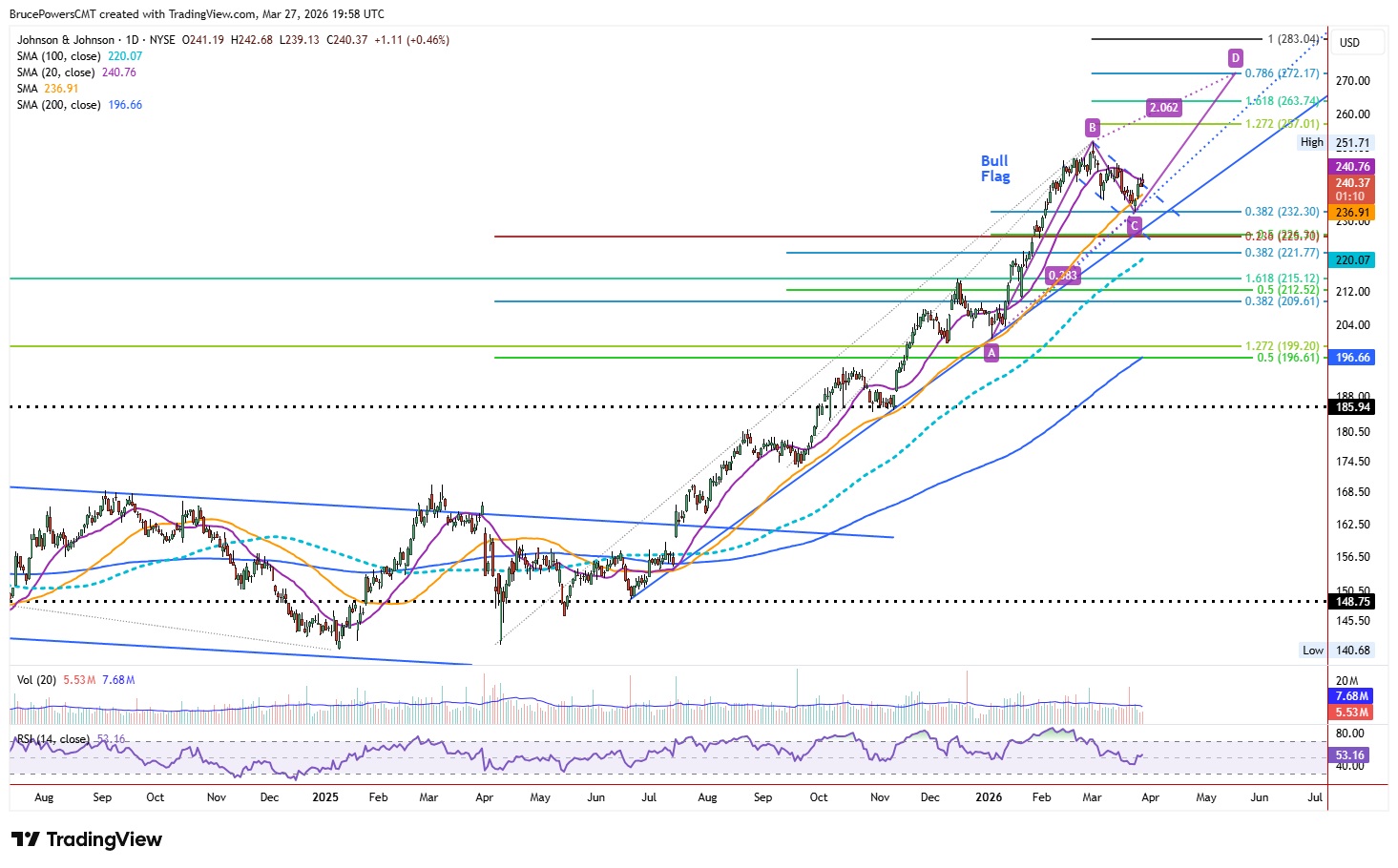Click the 0.5 (196.61) Fibonacci label
This screenshot has height=868, width=1398.
1287,358
